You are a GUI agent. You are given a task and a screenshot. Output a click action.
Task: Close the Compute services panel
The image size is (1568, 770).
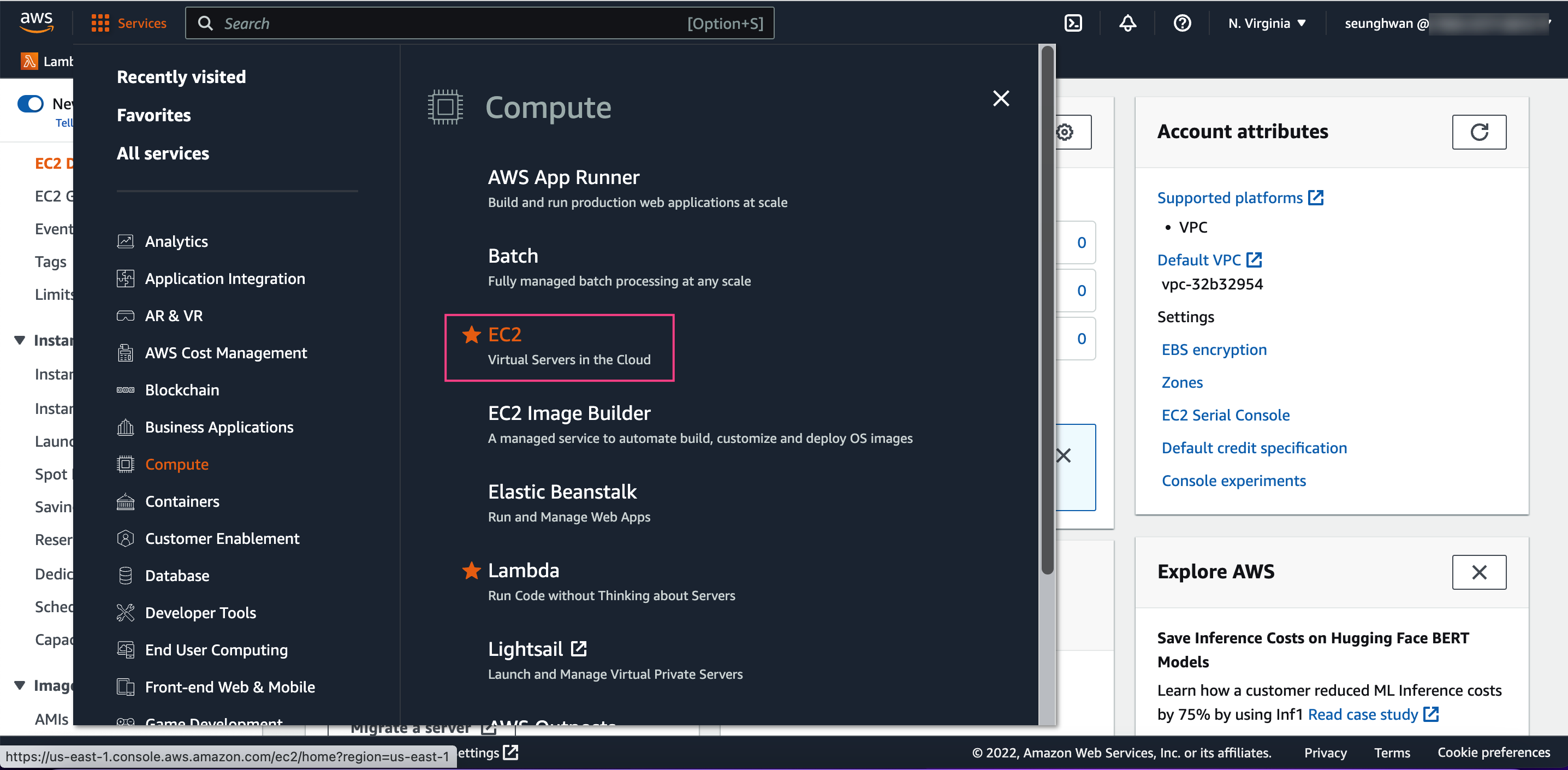pos(1001,99)
